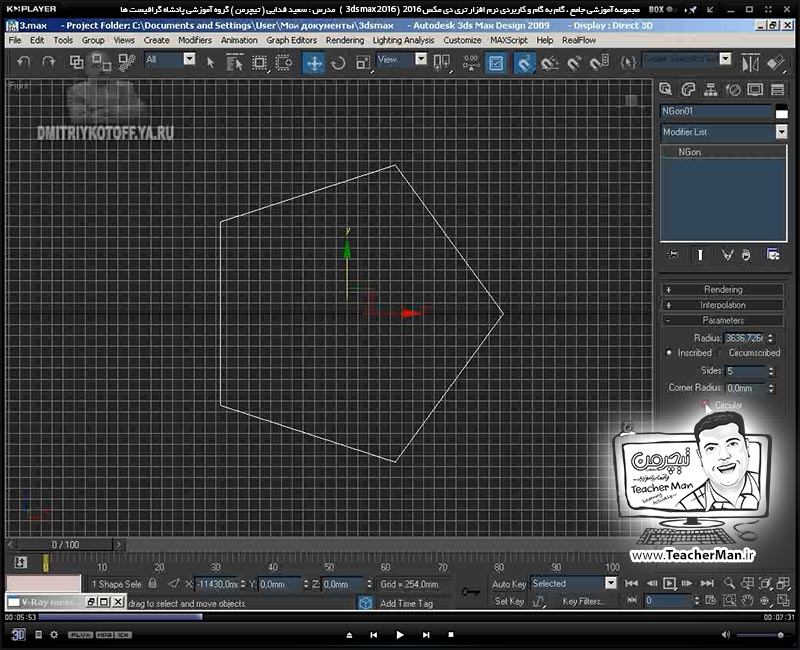
Task: Activate Select and Move tool
Action: pyautogui.click(x=314, y=63)
